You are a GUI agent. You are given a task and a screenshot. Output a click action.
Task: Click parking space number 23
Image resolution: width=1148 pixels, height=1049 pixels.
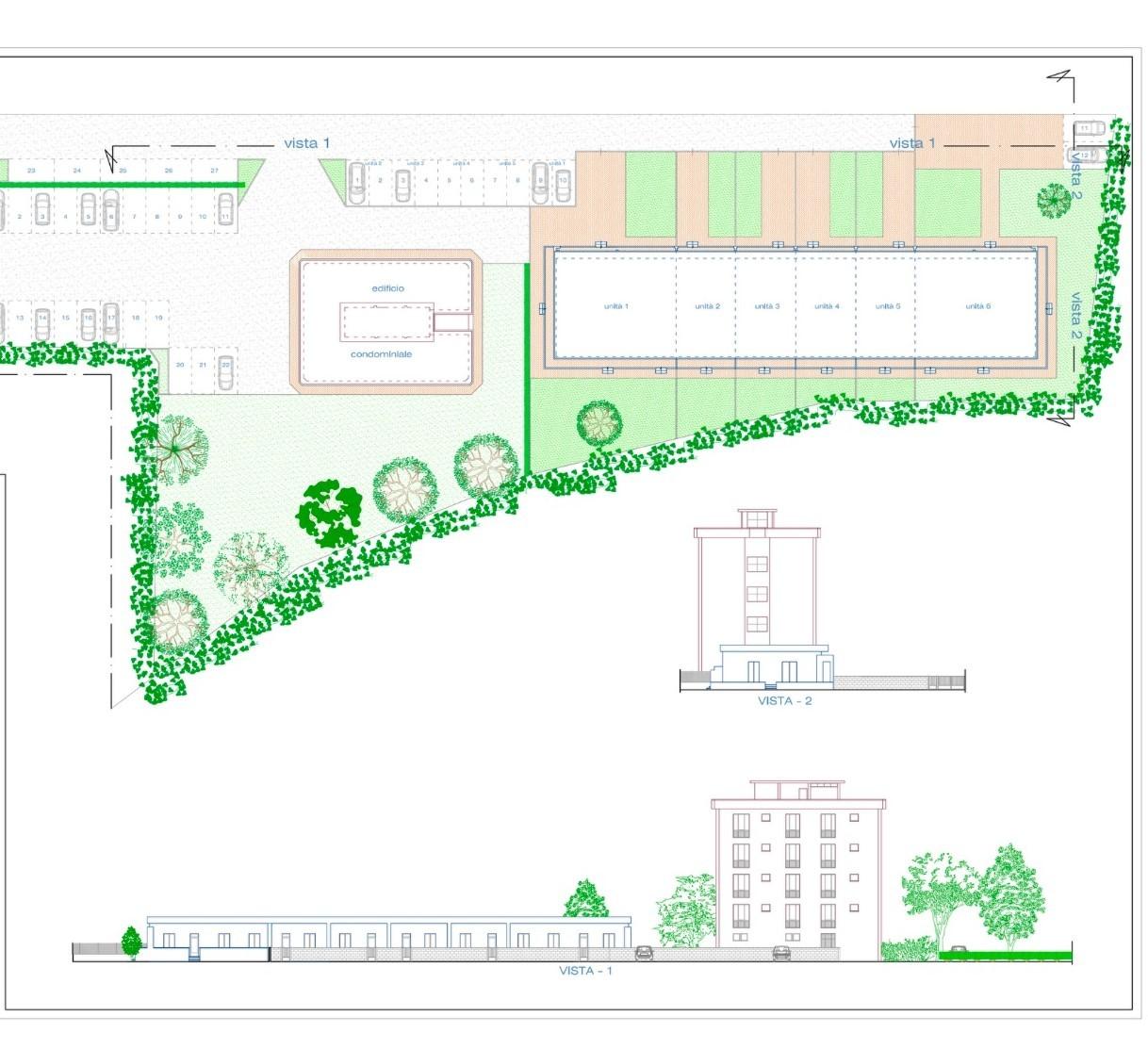(x=31, y=171)
